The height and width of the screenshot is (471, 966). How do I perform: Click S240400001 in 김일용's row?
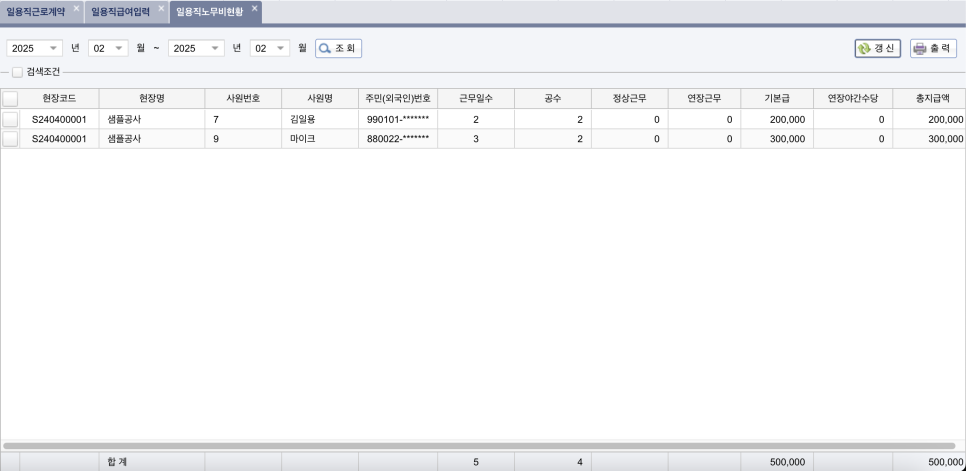coord(59,119)
